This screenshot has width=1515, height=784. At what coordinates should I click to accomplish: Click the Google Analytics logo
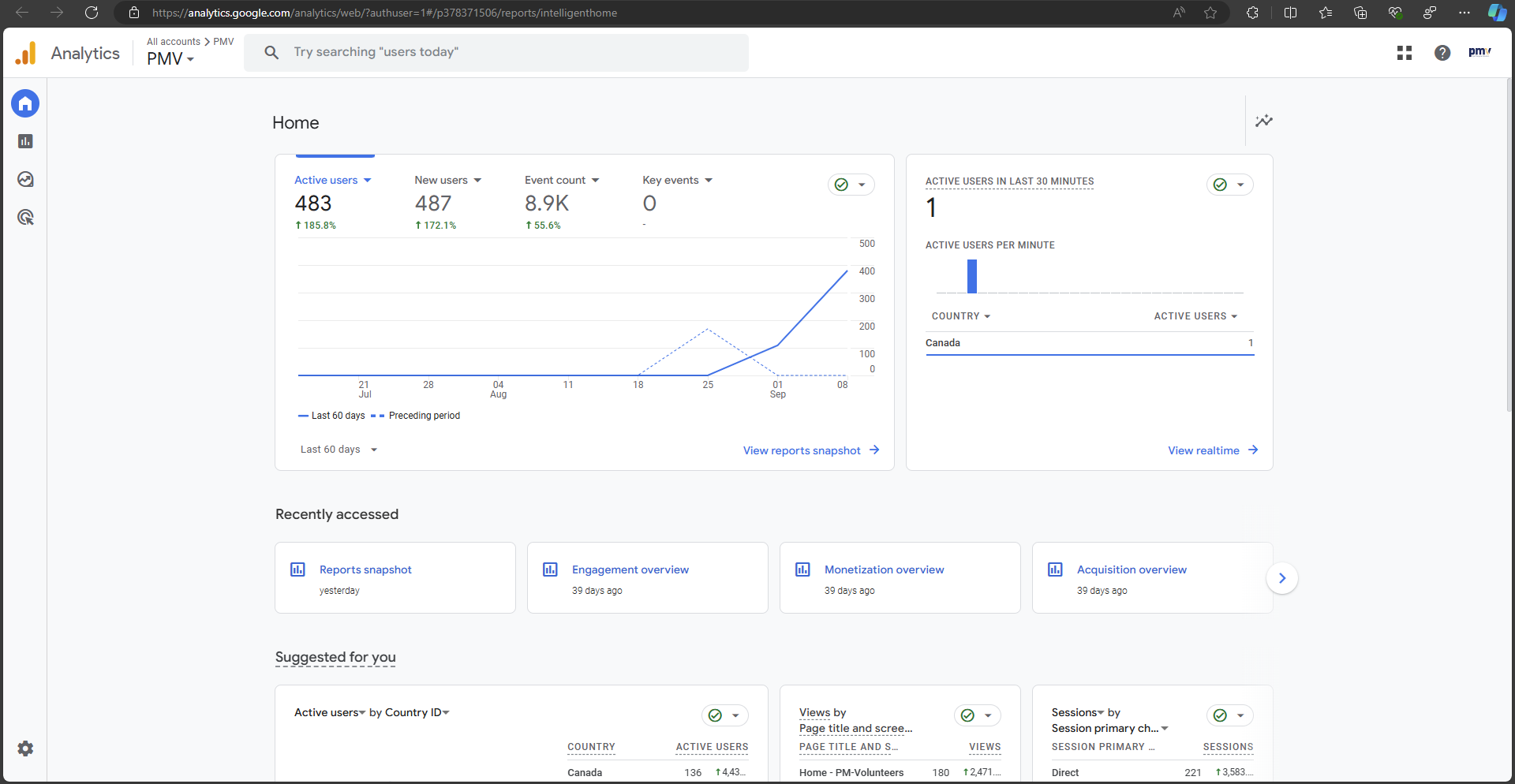pyautogui.click(x=26, y=53)
